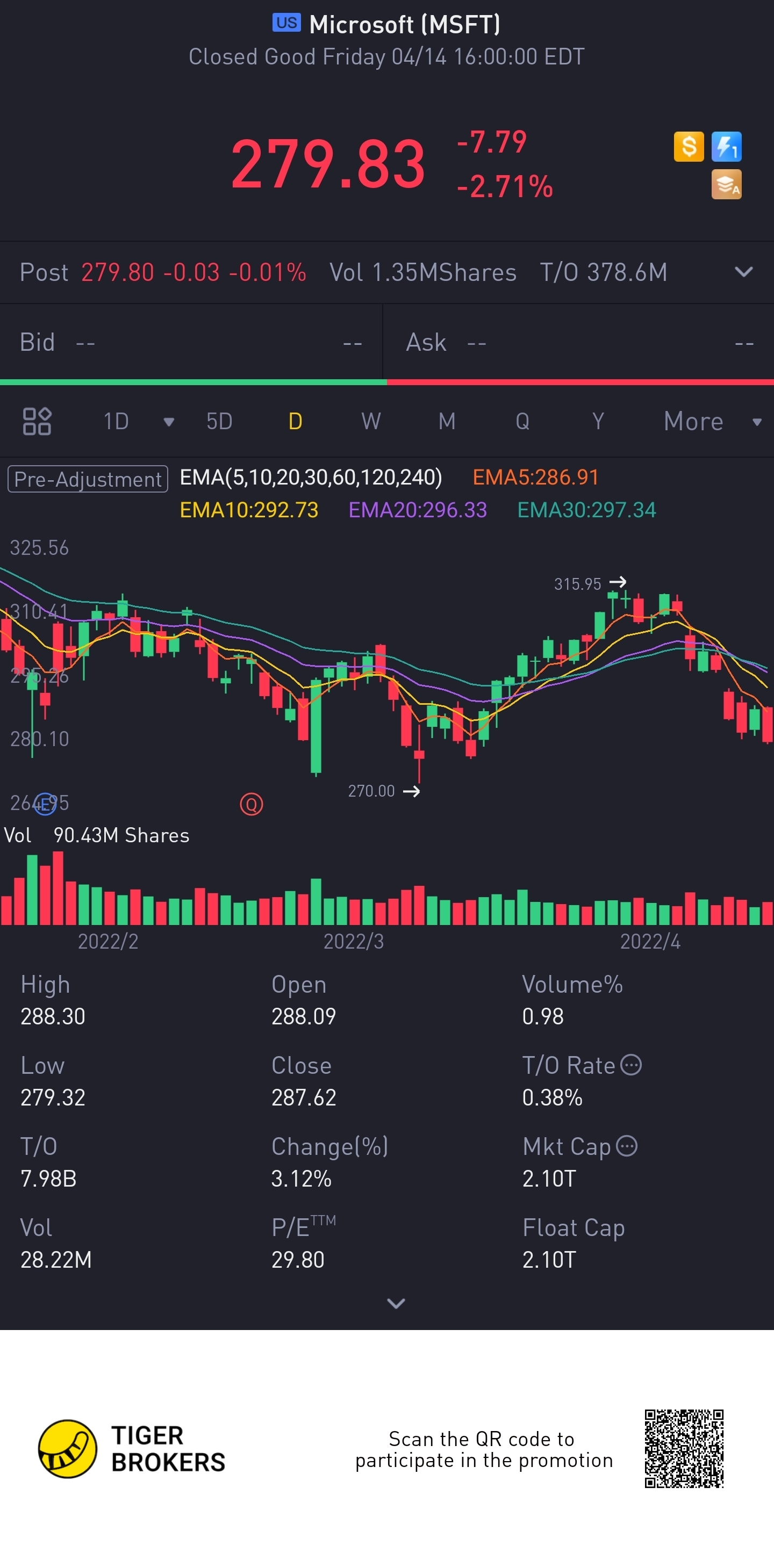The image size is (774, 1568).
Task: Tap the Open value 288.09
Action: click(304, 1016)
